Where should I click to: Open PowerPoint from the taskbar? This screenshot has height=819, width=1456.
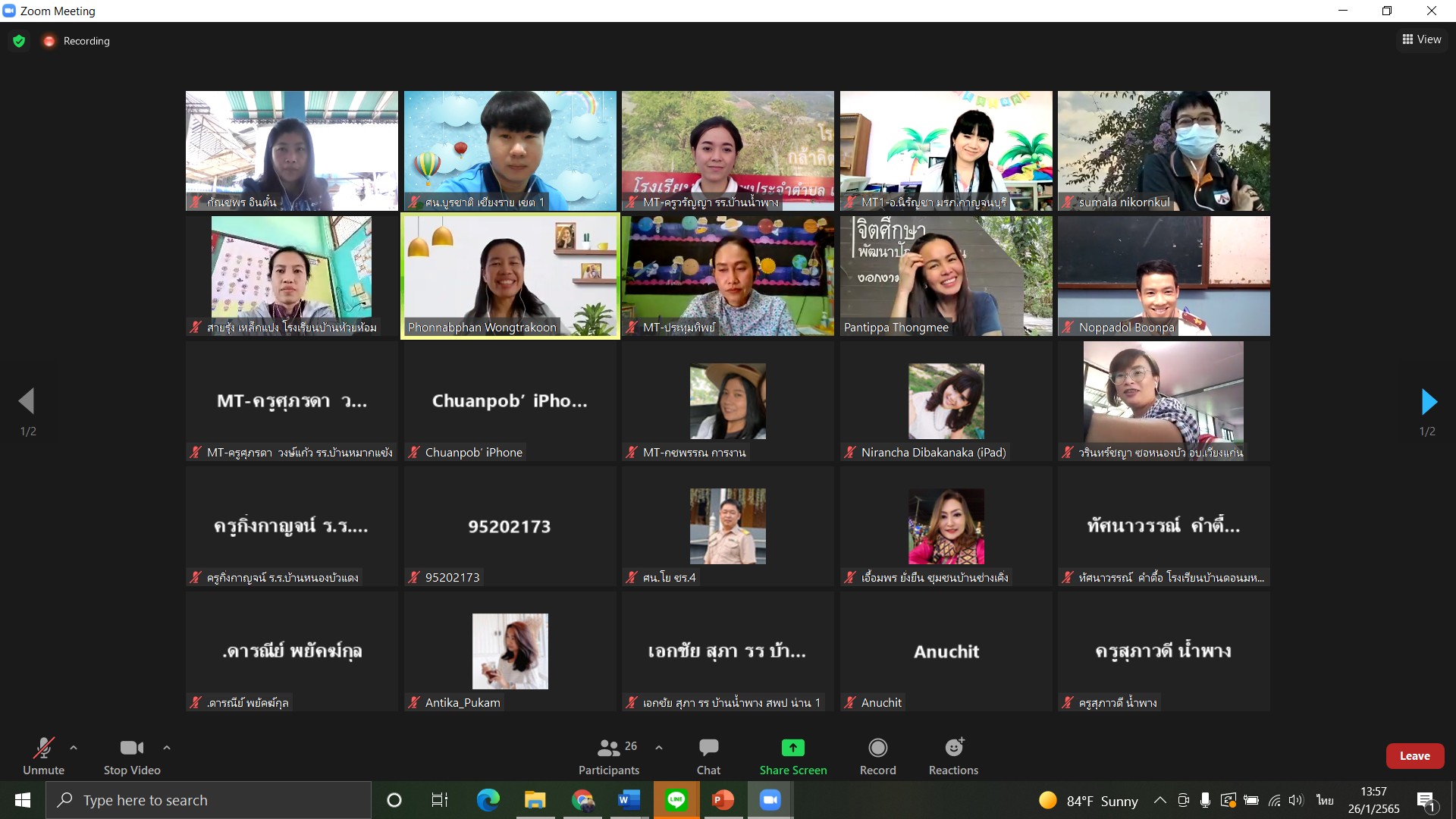click(x=723, y=800)
